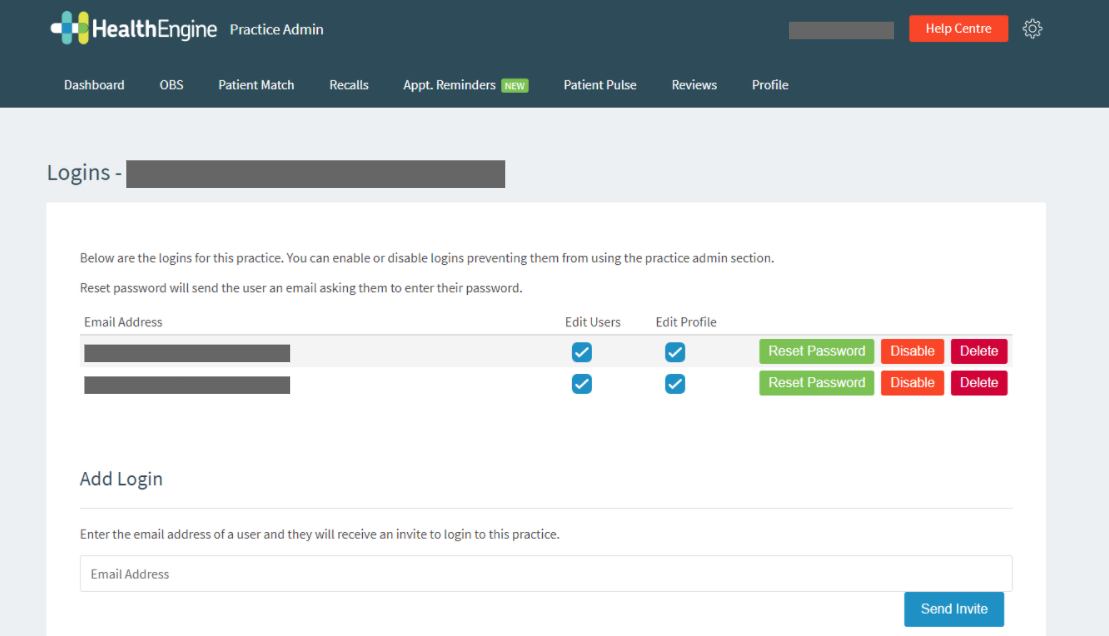Click the NEW badge on Appt. Reminders
The height and width of the screenshot is (636, 1109).
point(514,85)
